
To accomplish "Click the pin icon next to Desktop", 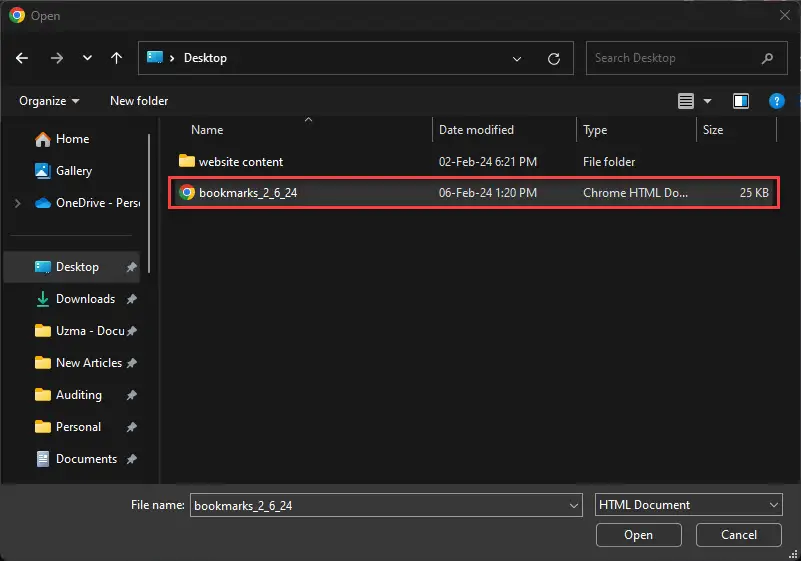I will 132,267.
